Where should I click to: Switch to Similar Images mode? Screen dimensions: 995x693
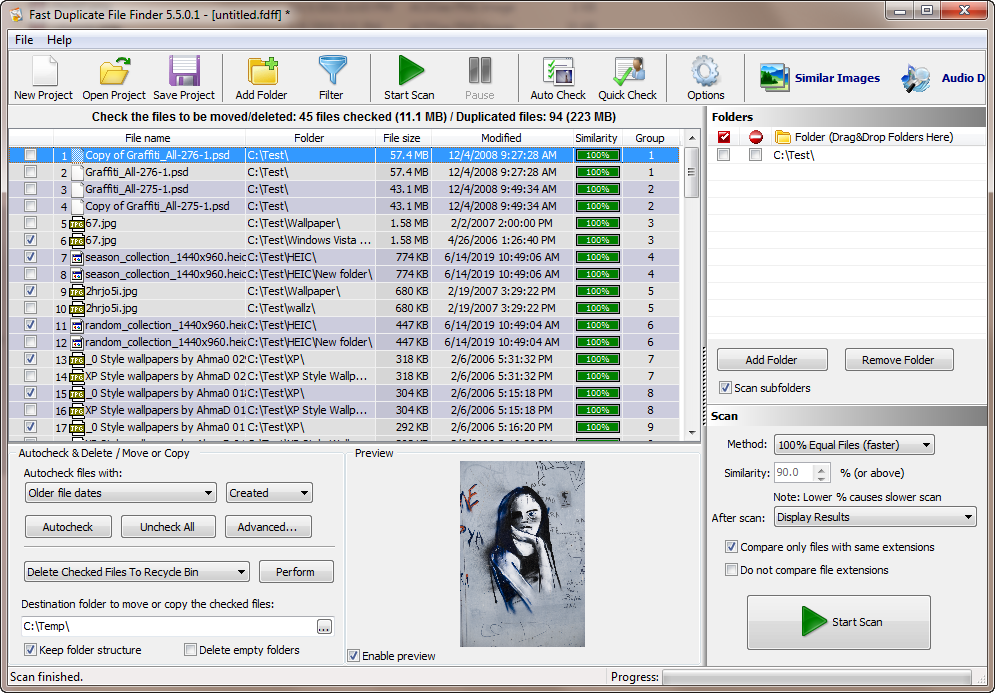point(819,78)
